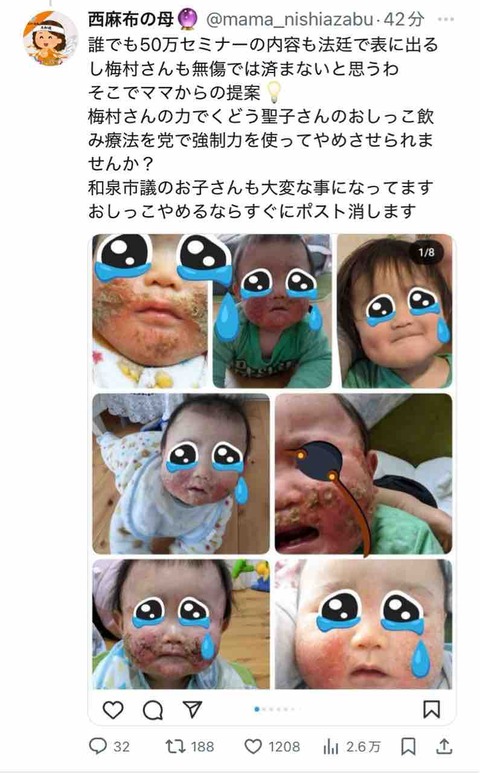Viewport: 480px width, 773px height.
Task: Tap the heart icon inside embedded image
Action: [x=113, y=709]
